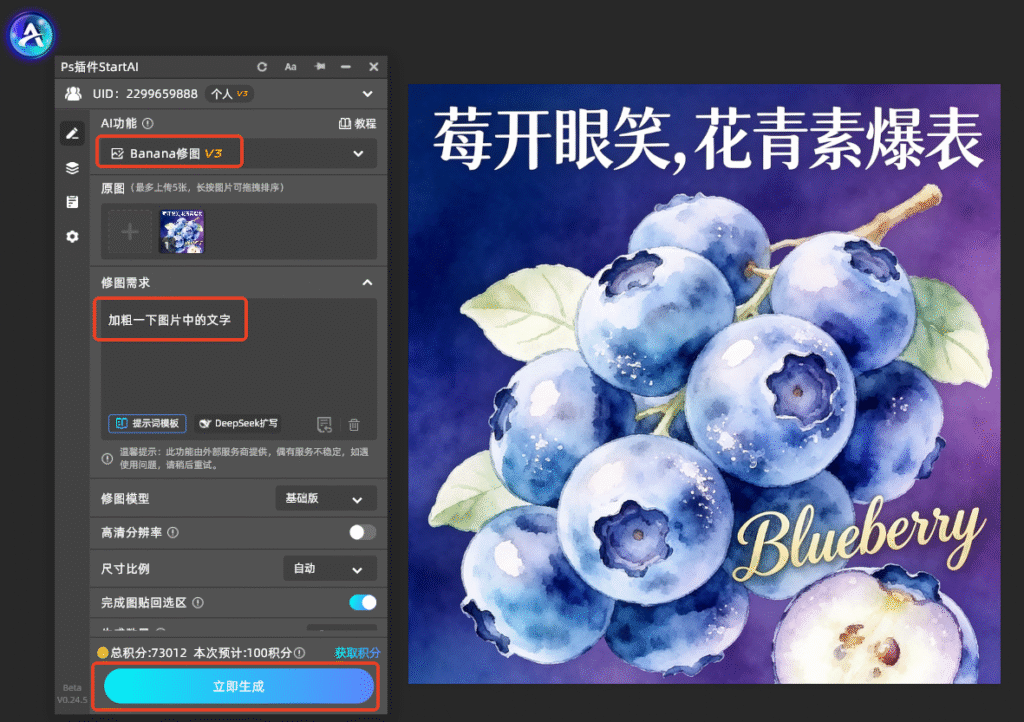Click the trash icon to clear prompt
The image size is (1024, 722).
click(354, 424)
